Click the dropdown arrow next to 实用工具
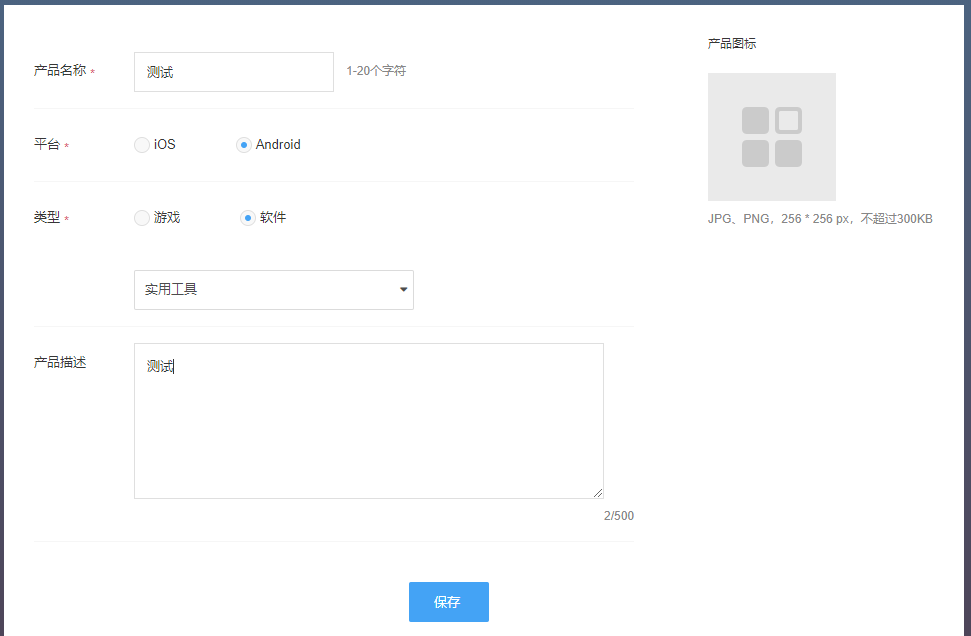The height and width of the screenshot is (636, 971). pyautogui.click(x=403, y=289)
